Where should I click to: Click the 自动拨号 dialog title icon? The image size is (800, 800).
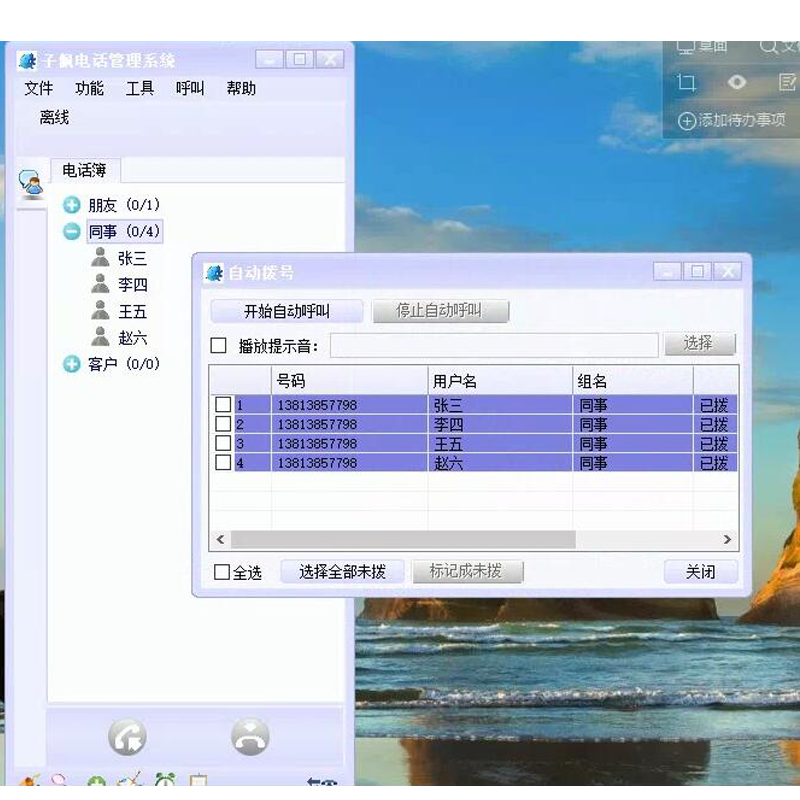[x=214, y=273]
